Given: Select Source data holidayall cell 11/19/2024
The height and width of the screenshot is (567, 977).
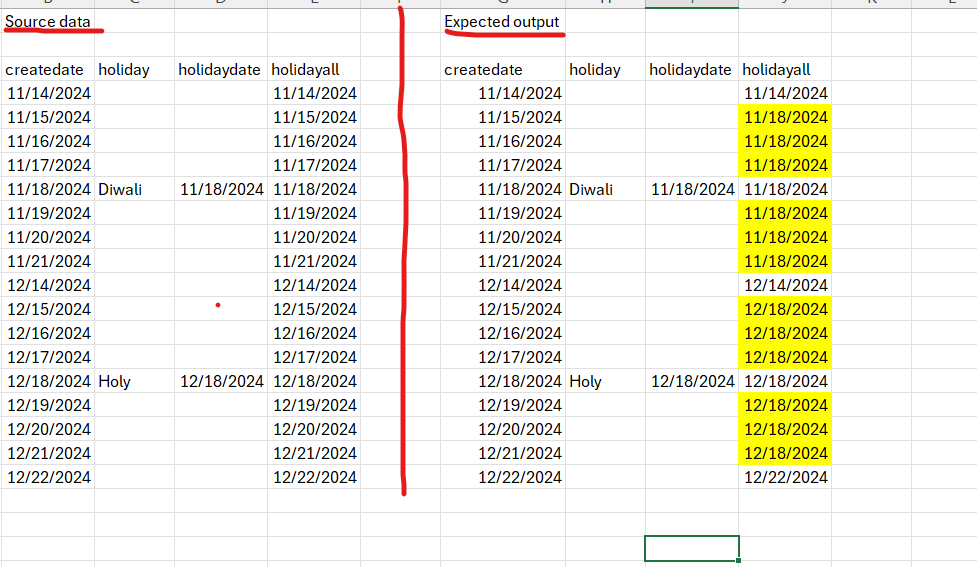Looking at the screenshot, I should pos(314,213).
